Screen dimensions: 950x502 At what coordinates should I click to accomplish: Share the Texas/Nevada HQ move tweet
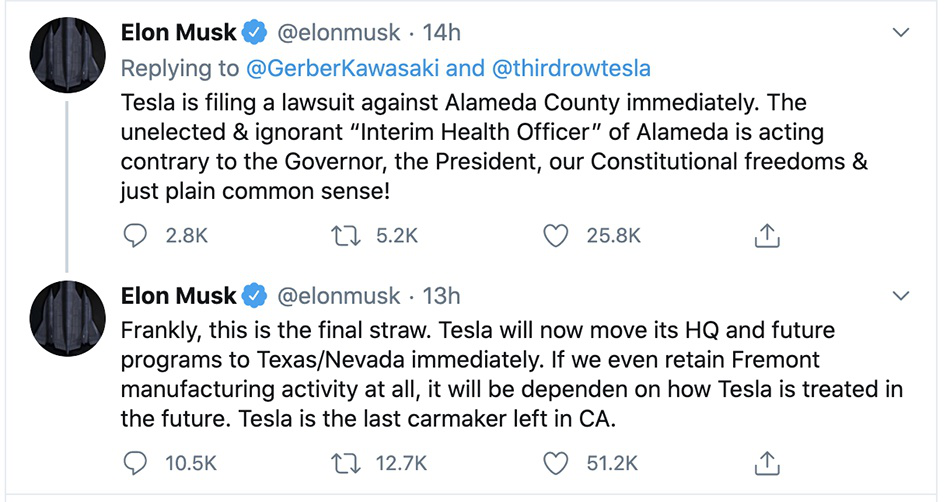pyautogui.click(x=766, y=463)
